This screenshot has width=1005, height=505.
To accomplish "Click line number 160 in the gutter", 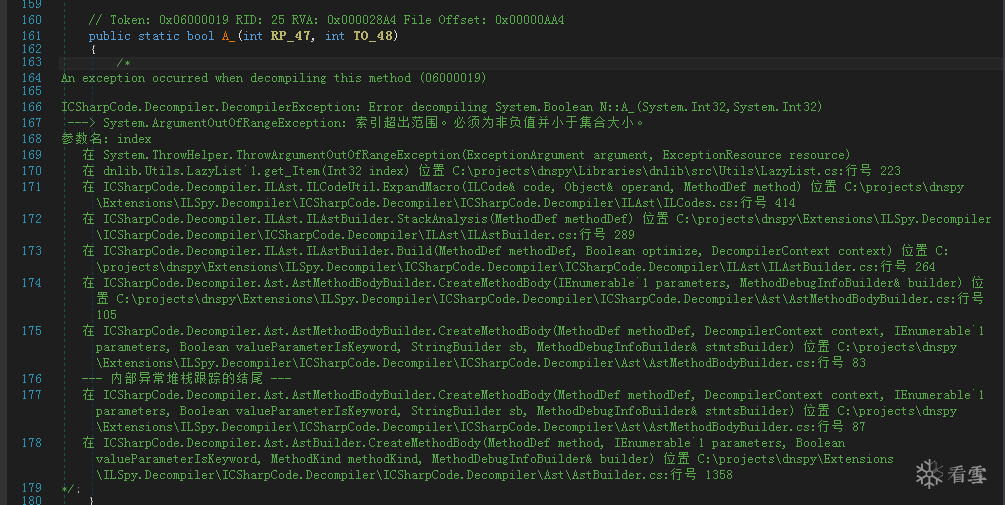I will (x=31, y=20).
